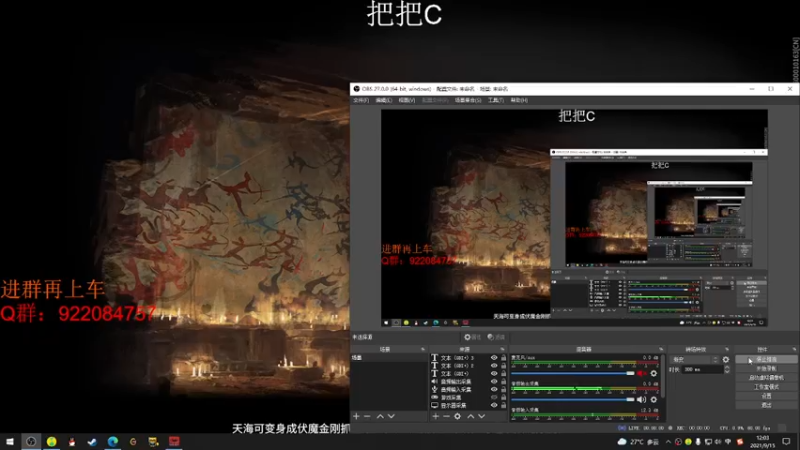Viewport: 800px width, 450px height.
Task: Click the Stop Streaming button in Controls
Action: [x=766, y=360]
